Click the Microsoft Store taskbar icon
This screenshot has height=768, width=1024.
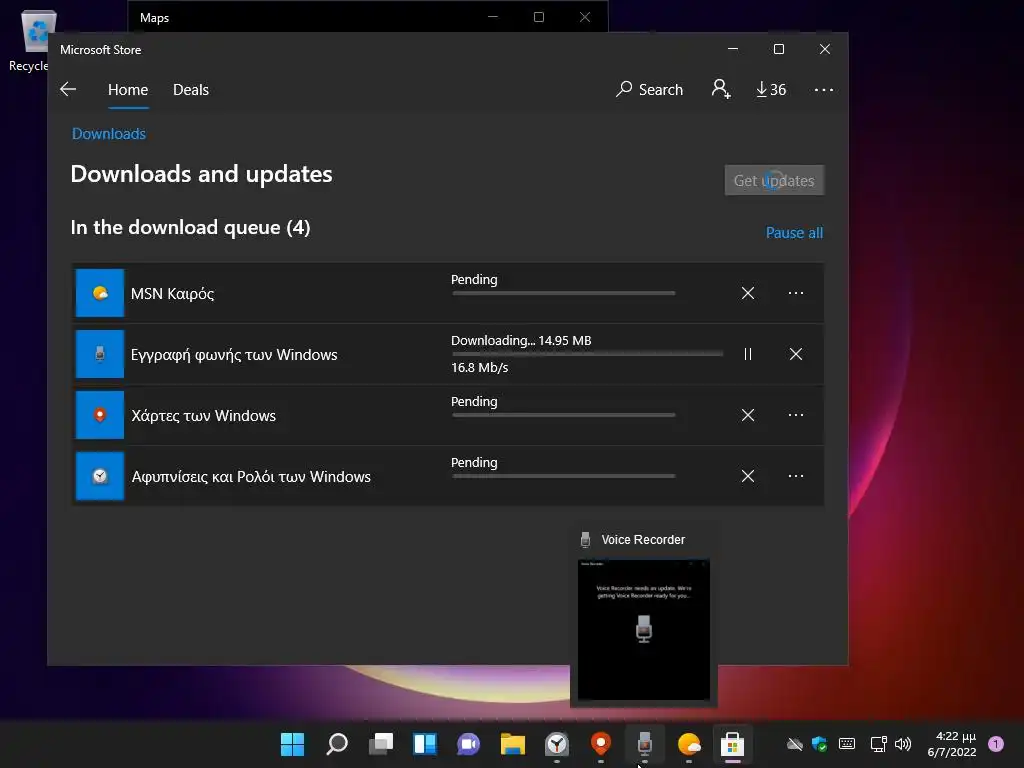click(733, 744)
